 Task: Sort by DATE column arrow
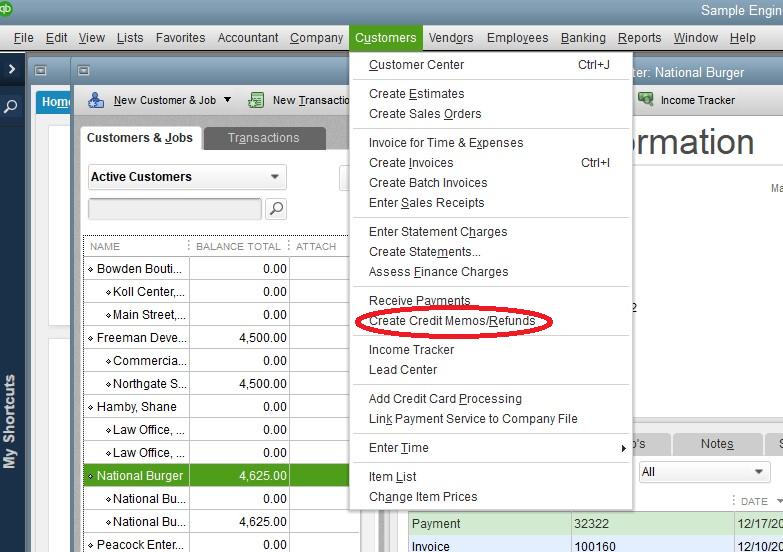click(779, 501)
